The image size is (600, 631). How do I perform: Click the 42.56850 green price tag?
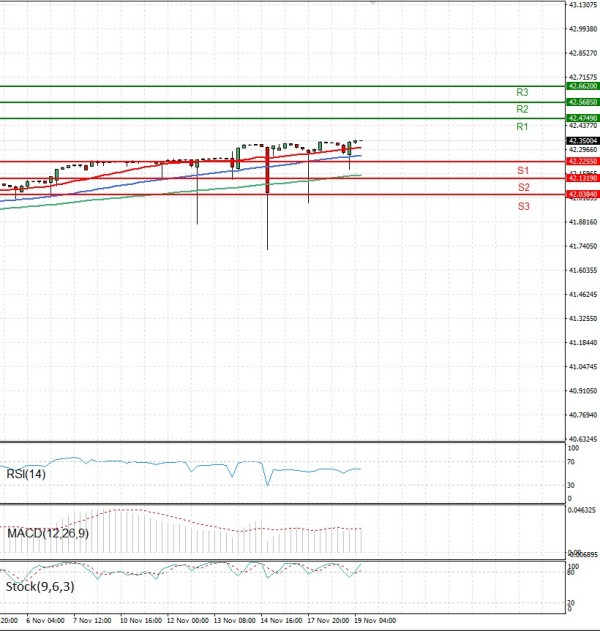pos(582,102)
